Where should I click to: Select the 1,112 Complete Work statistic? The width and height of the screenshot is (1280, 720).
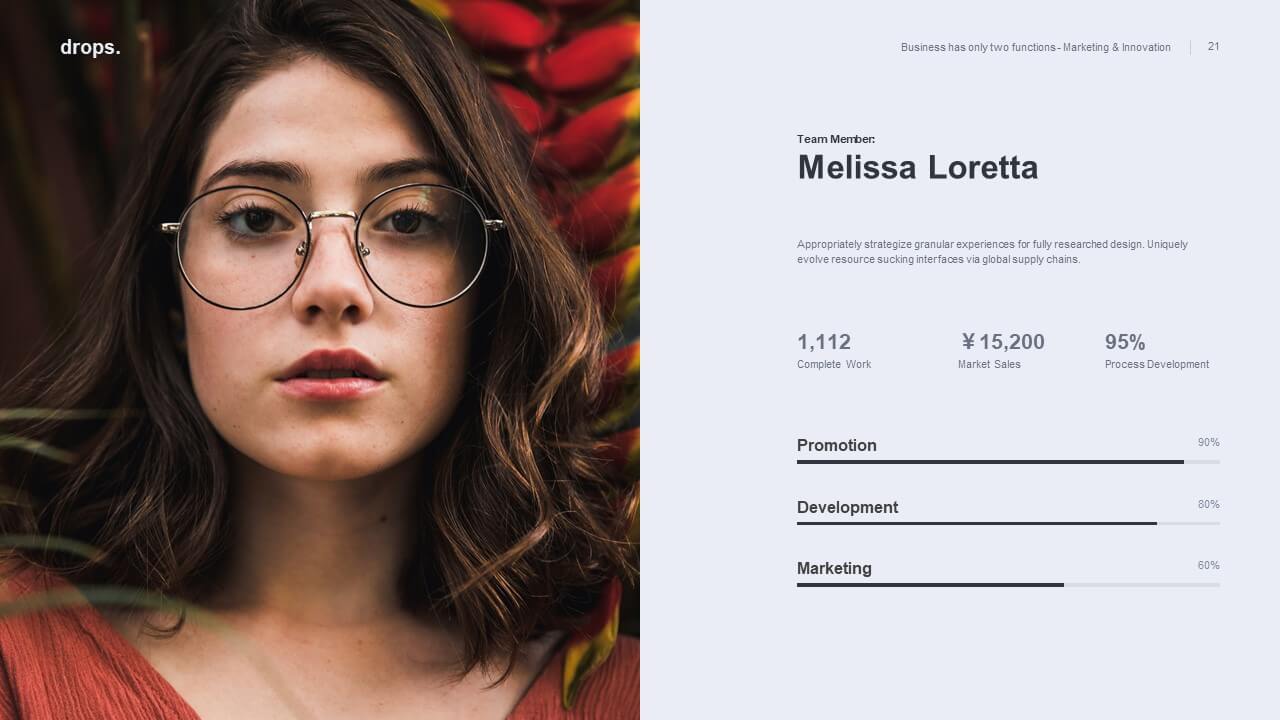(824, 342)
